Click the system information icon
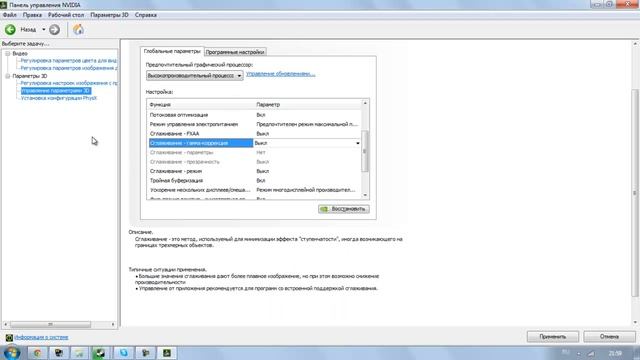 9,338
